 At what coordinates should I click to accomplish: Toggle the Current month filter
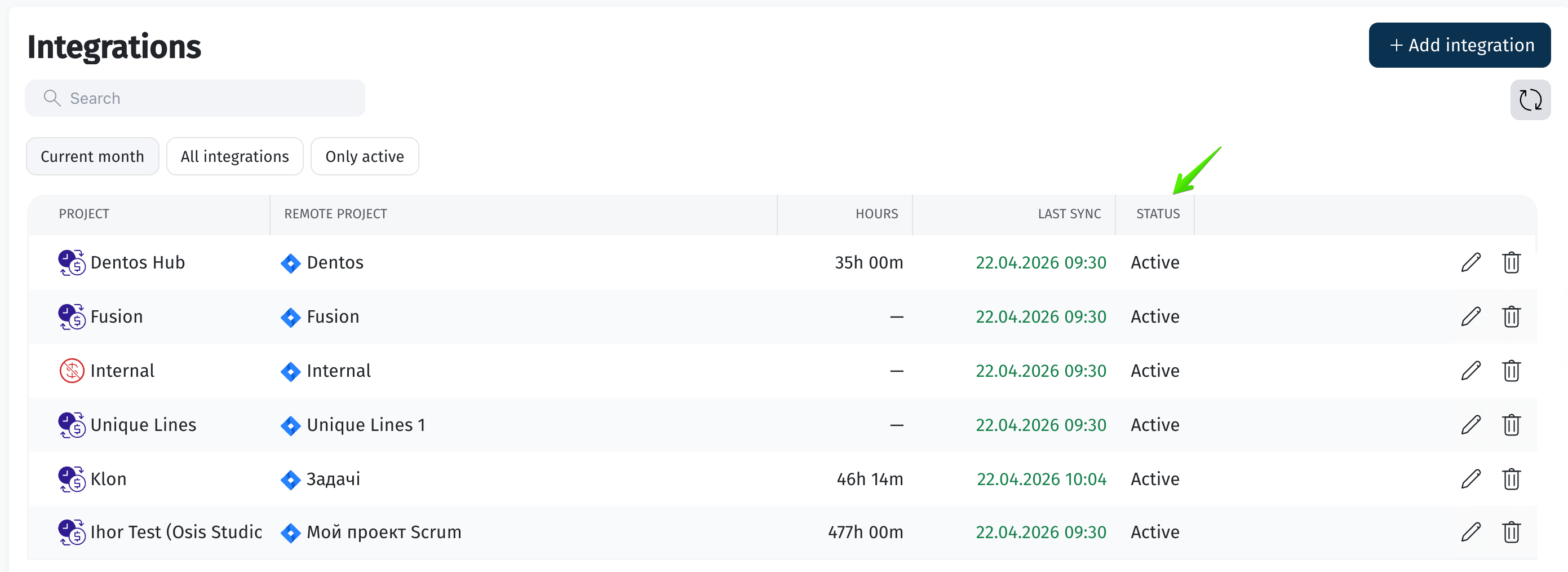pyautogui.click(x=92, y=157)
